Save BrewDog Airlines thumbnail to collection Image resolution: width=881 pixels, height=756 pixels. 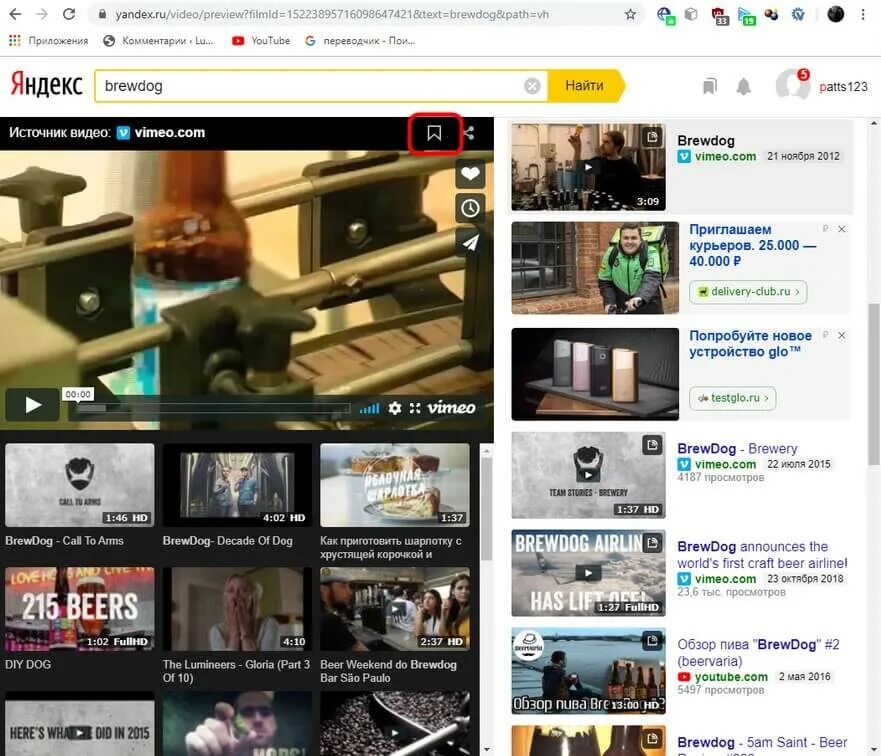click(x=652, y=543)
